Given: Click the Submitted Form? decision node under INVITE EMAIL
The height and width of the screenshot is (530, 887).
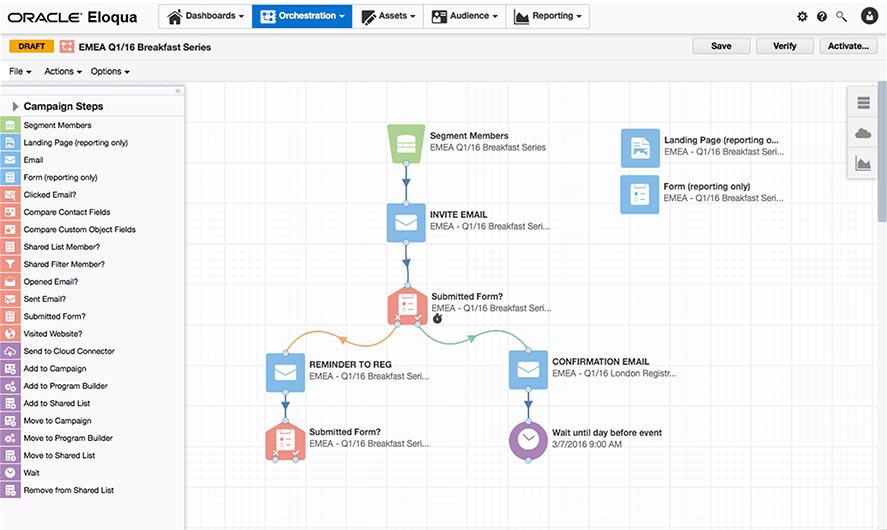Looking at the screenshot, I should coord(407,305).
